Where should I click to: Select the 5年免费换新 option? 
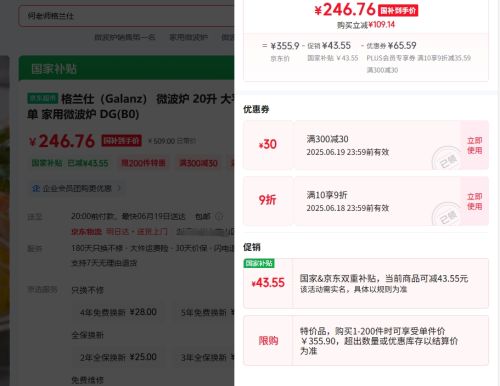click(x=204, y=312)
